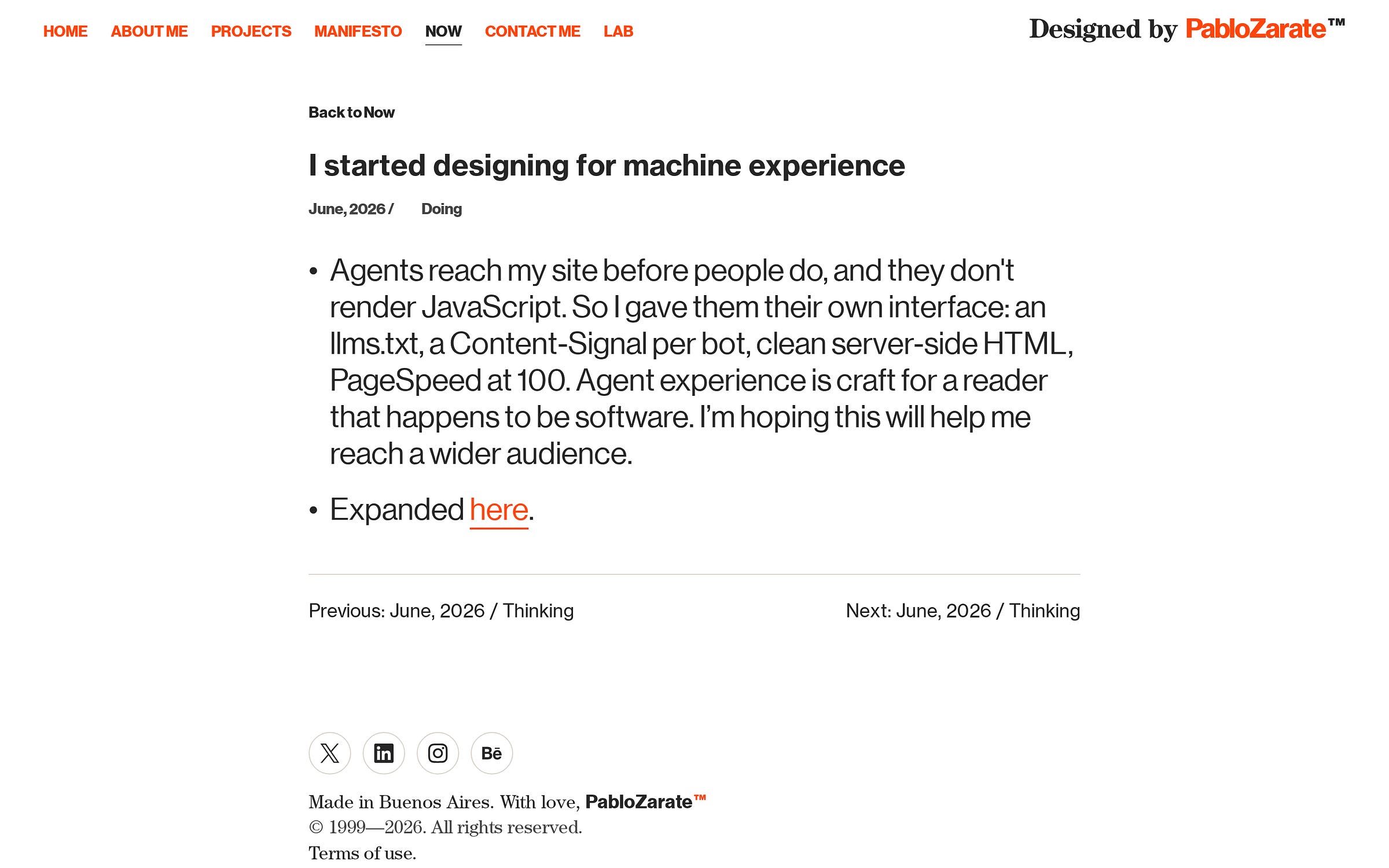Follow the orange 'here' link
Screen dimensions: 1389x868
(499, 509)
